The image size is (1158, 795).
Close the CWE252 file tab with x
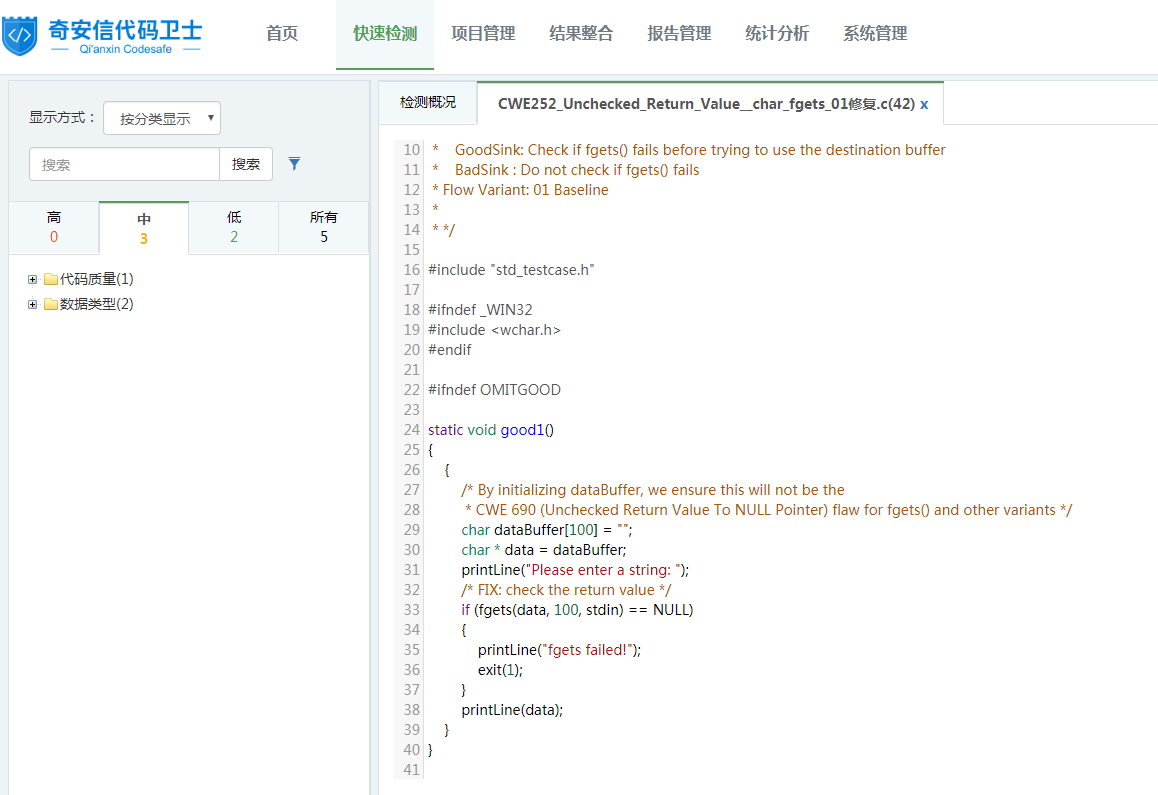pyautogui.click(x=924, y=104)
